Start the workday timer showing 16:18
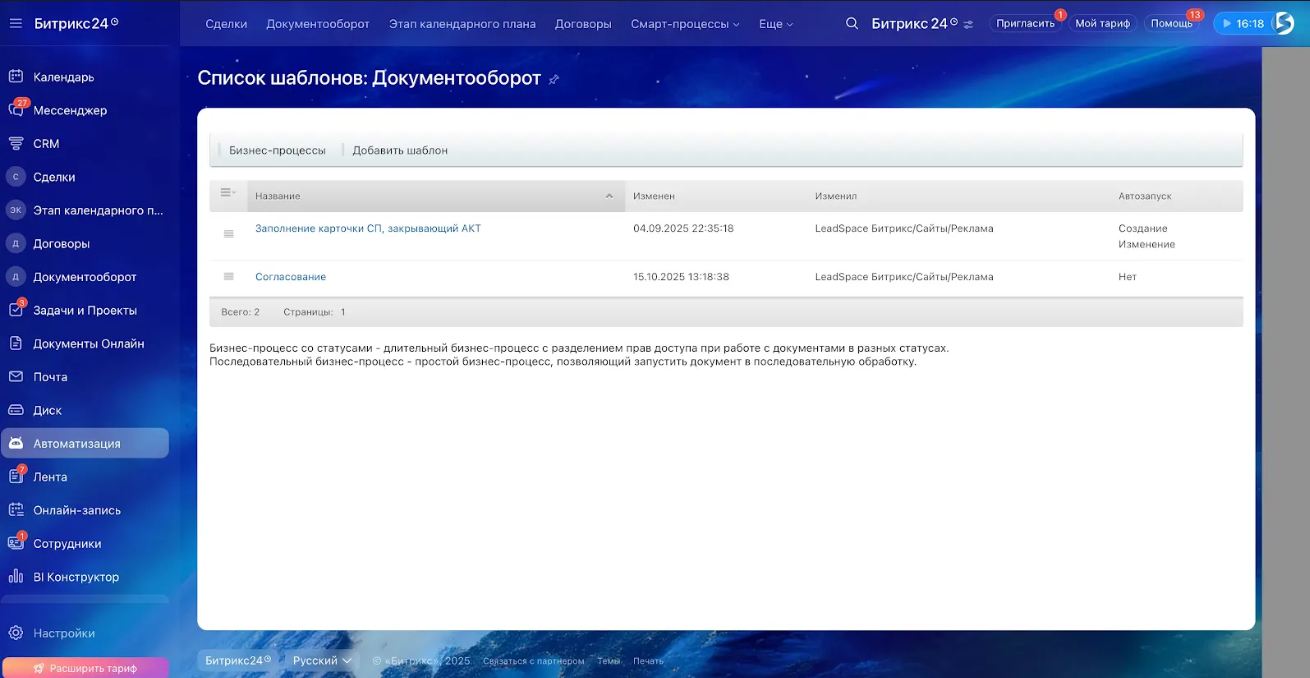 1241,23
